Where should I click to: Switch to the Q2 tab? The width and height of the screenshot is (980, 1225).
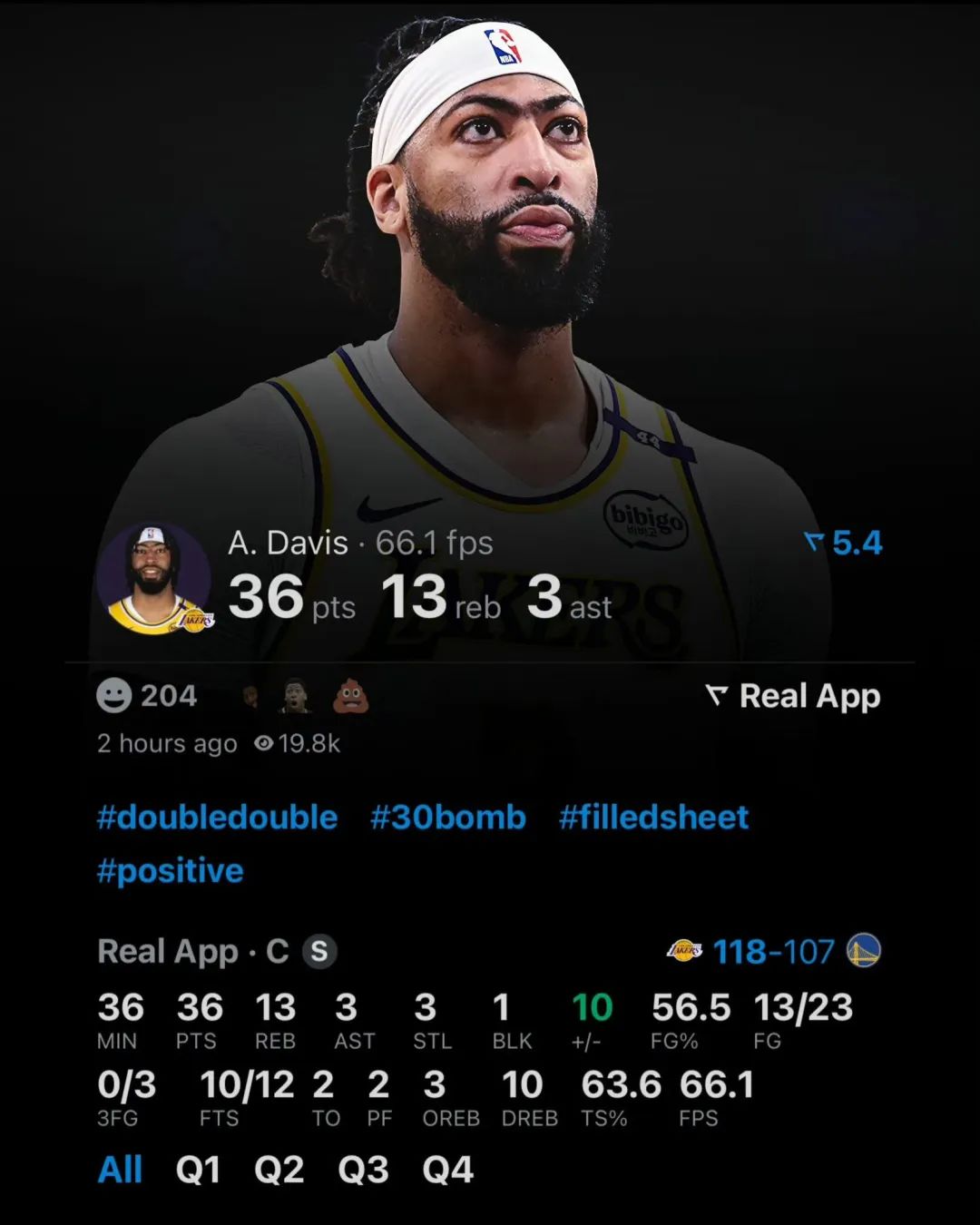click(x=279, y=1170)
